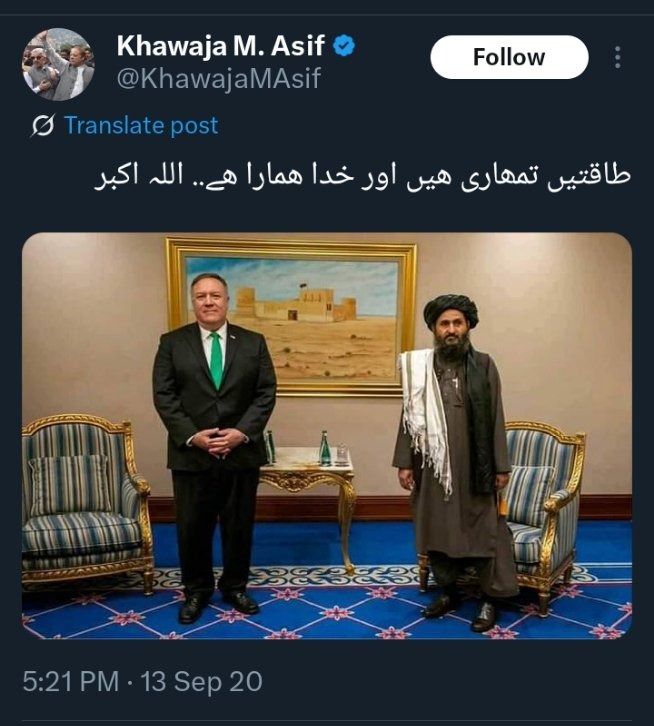Click the words Allahu Akbar ending the post
Viewport: 654px width, 726px height.
pos(138,178)
